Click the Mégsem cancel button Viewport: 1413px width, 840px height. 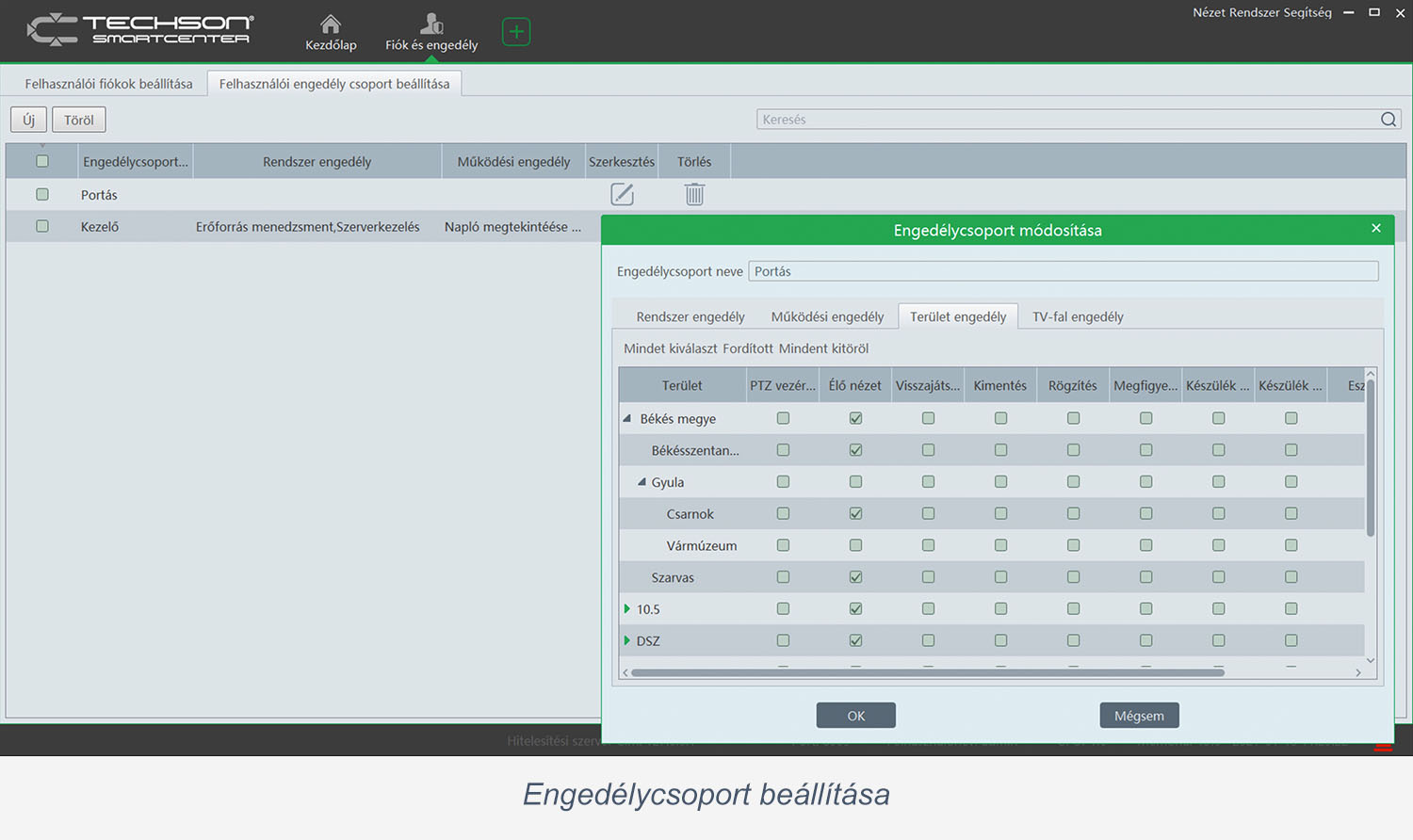tap(1139, 716)
